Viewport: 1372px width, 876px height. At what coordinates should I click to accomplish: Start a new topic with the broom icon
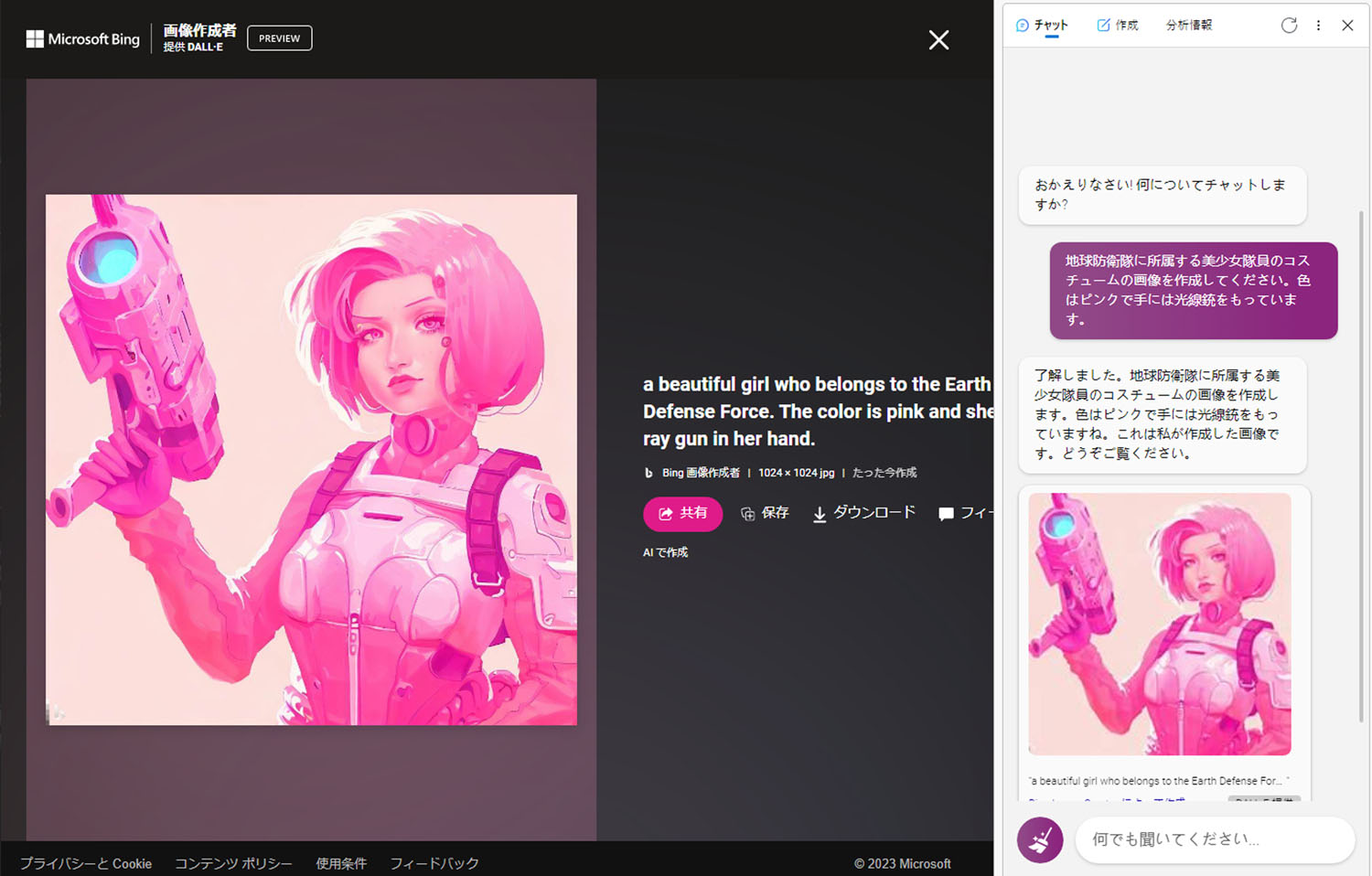pyautogui.click(x=1040, y=839)
